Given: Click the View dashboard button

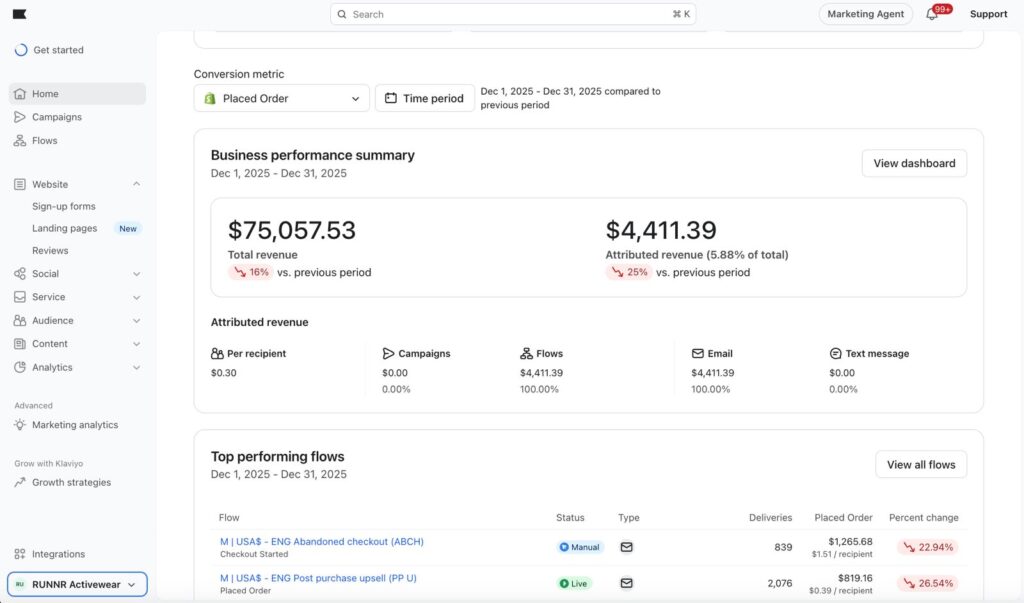Looking at the screenshot, I should 913,163.
